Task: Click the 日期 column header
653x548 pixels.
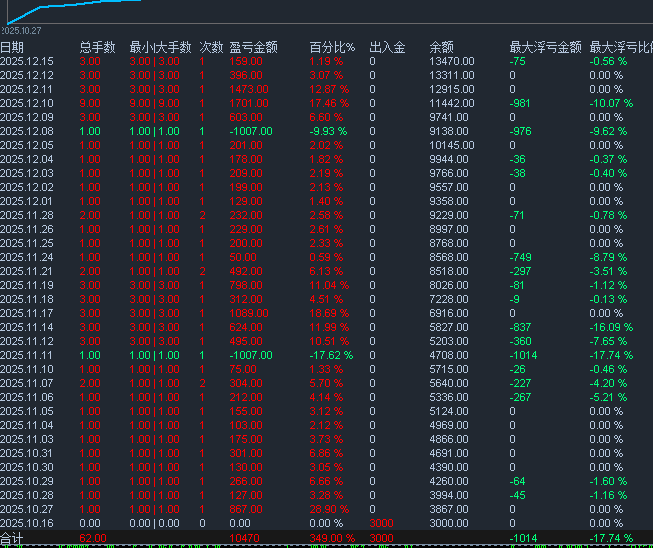Action: click(x=13, y=47)
